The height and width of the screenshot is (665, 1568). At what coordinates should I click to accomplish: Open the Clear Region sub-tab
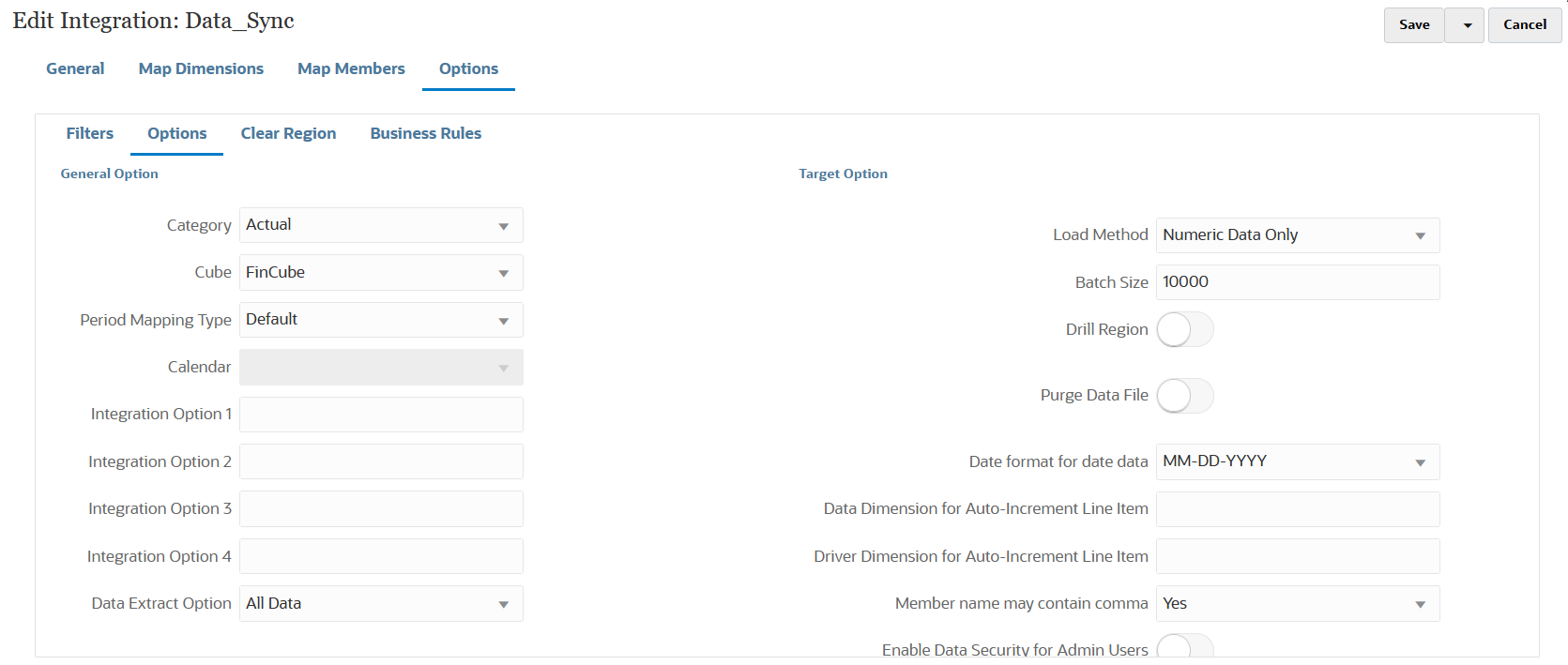pos(288,133)
